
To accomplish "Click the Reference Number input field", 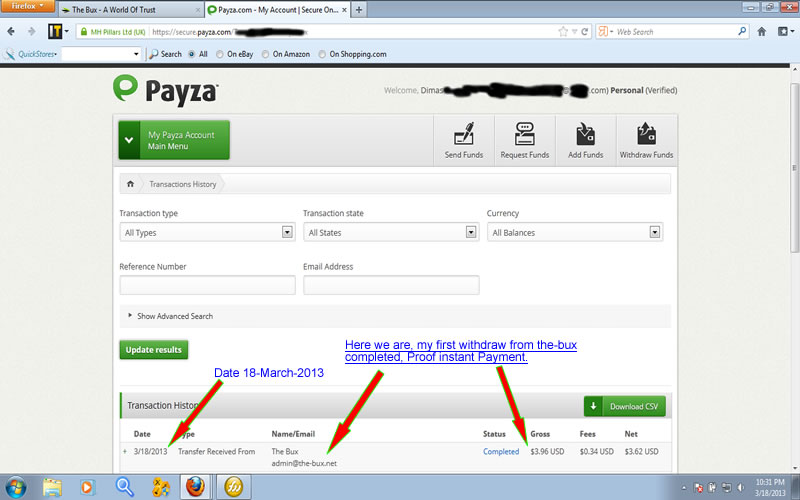I will (x=207, y=285).
